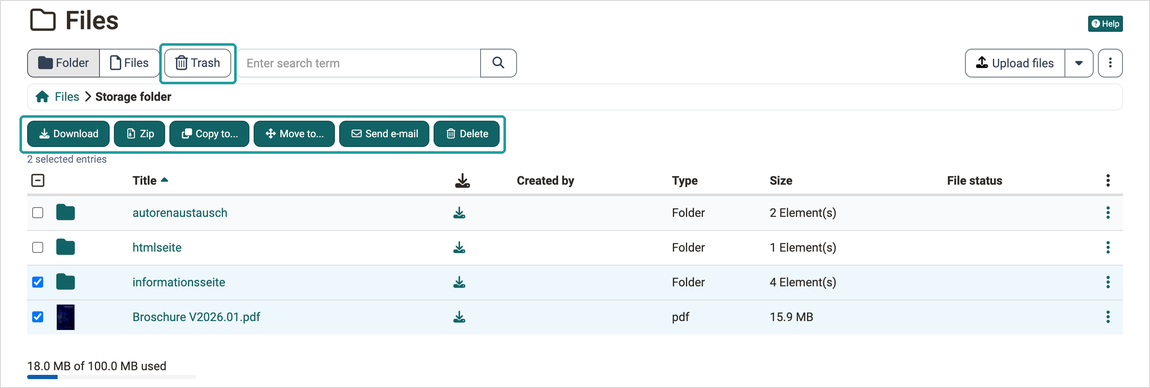The image size is (1150, 388).
Task: Open the Broschure V2026.01.pdf file
Action: 197,317
